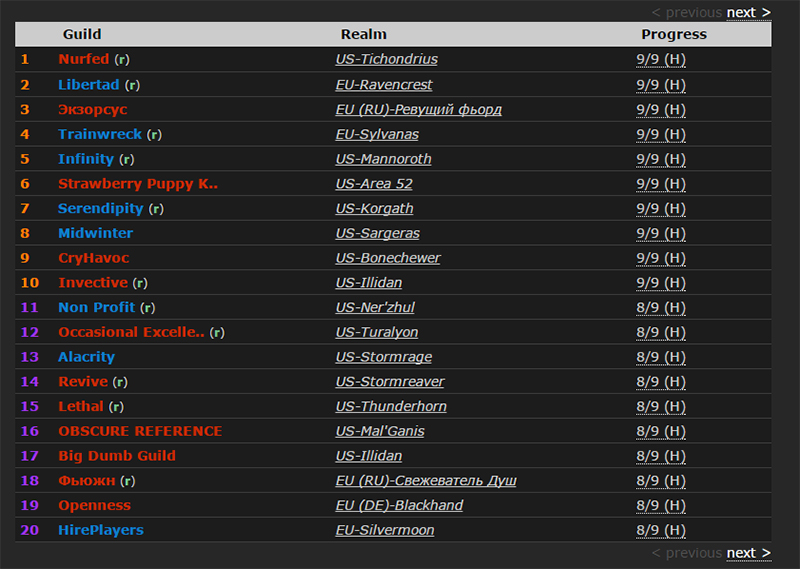Open the Openness guild link
The height and width of the screenshot is (569, 800).
[94, 506]
